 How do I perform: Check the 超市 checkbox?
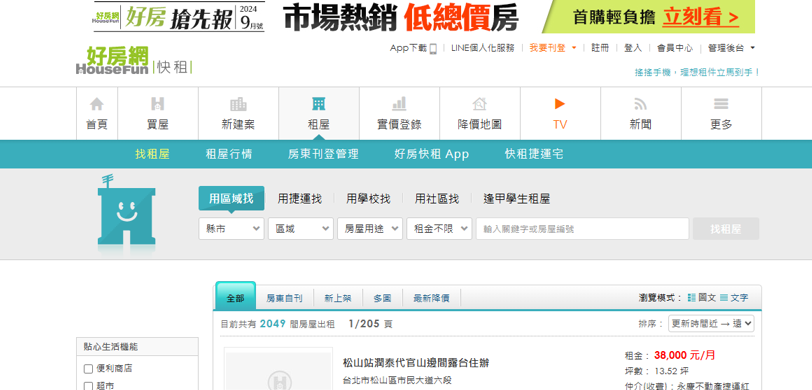(x=89, y=386)
